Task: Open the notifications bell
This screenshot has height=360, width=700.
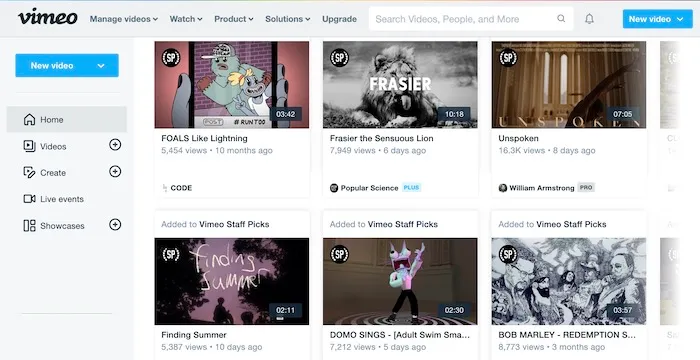Action: point(589,19)
